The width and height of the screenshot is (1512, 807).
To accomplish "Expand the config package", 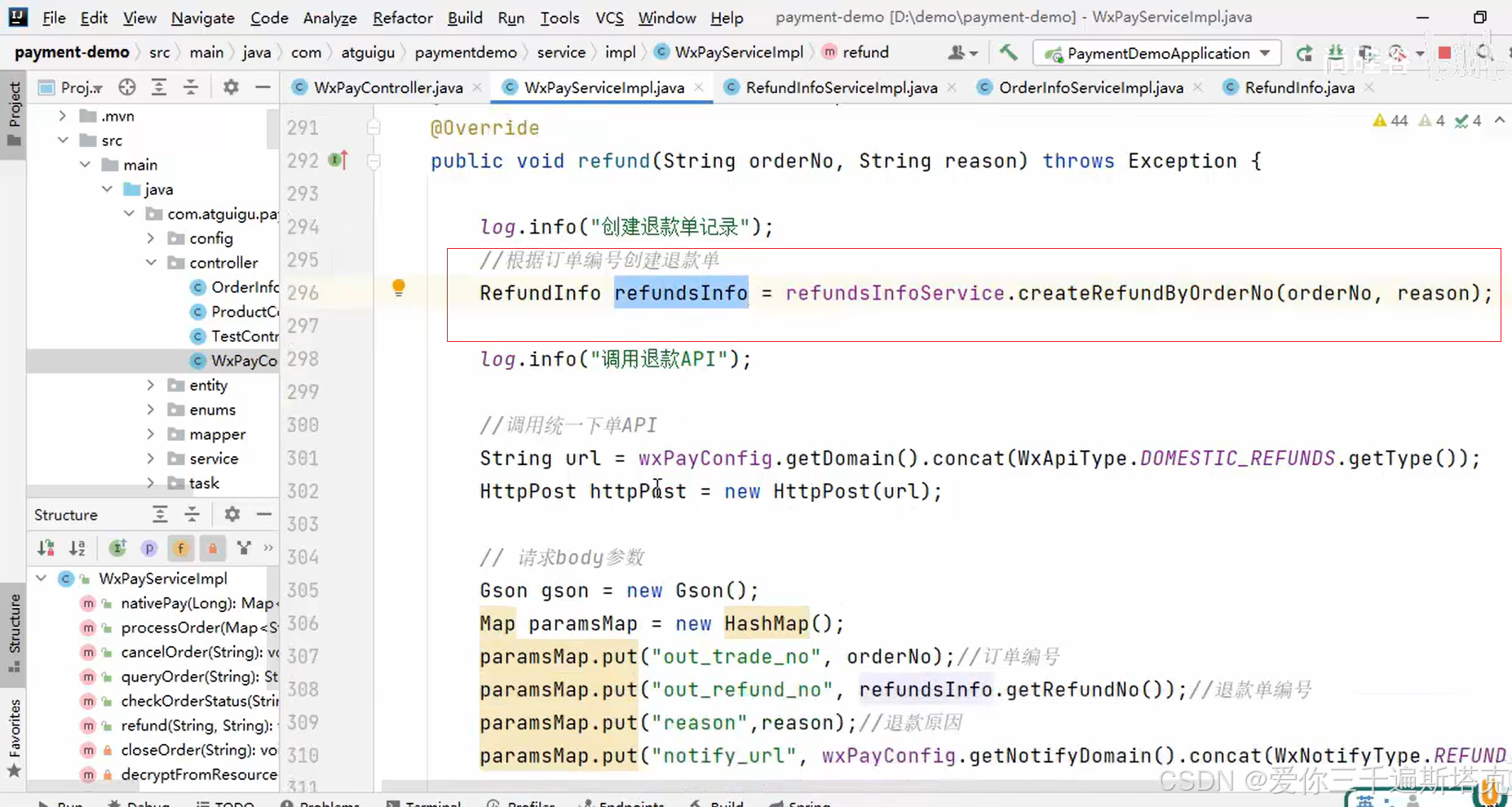I will (151, 238).
